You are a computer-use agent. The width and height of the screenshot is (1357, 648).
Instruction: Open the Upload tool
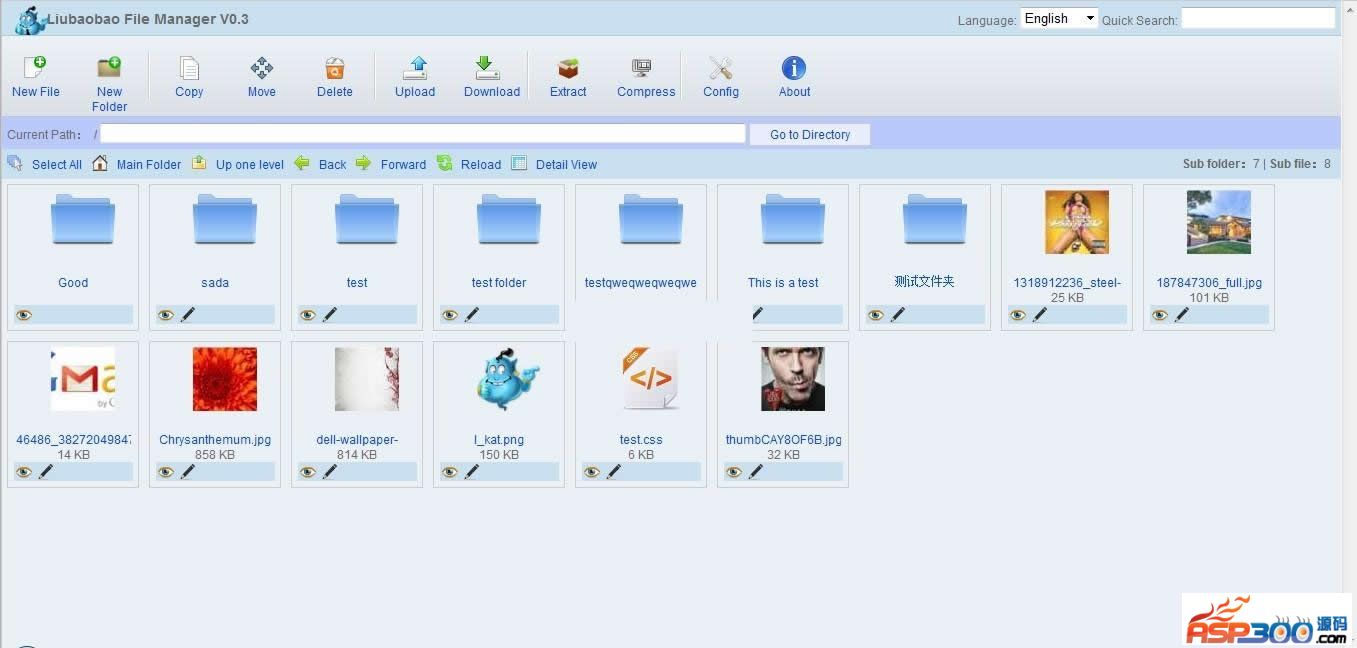(x=415, y=68)
